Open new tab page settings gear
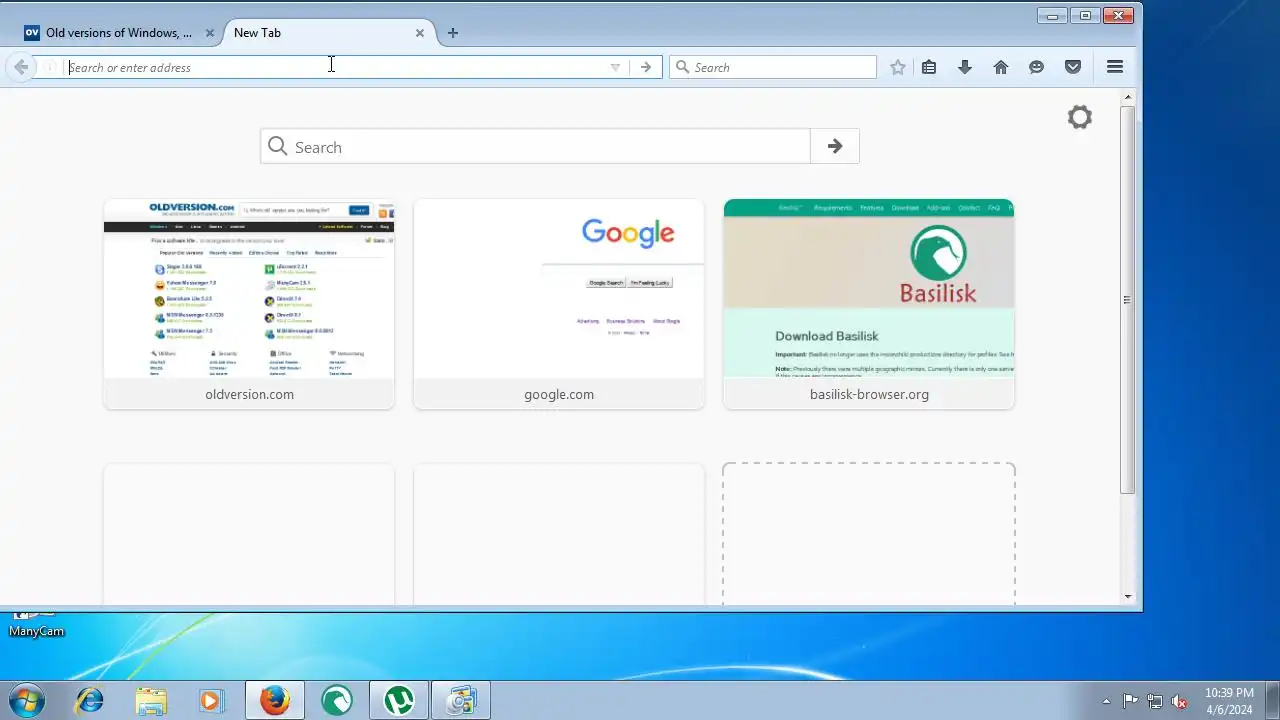1280x720 pixels. click(1080, 117)
